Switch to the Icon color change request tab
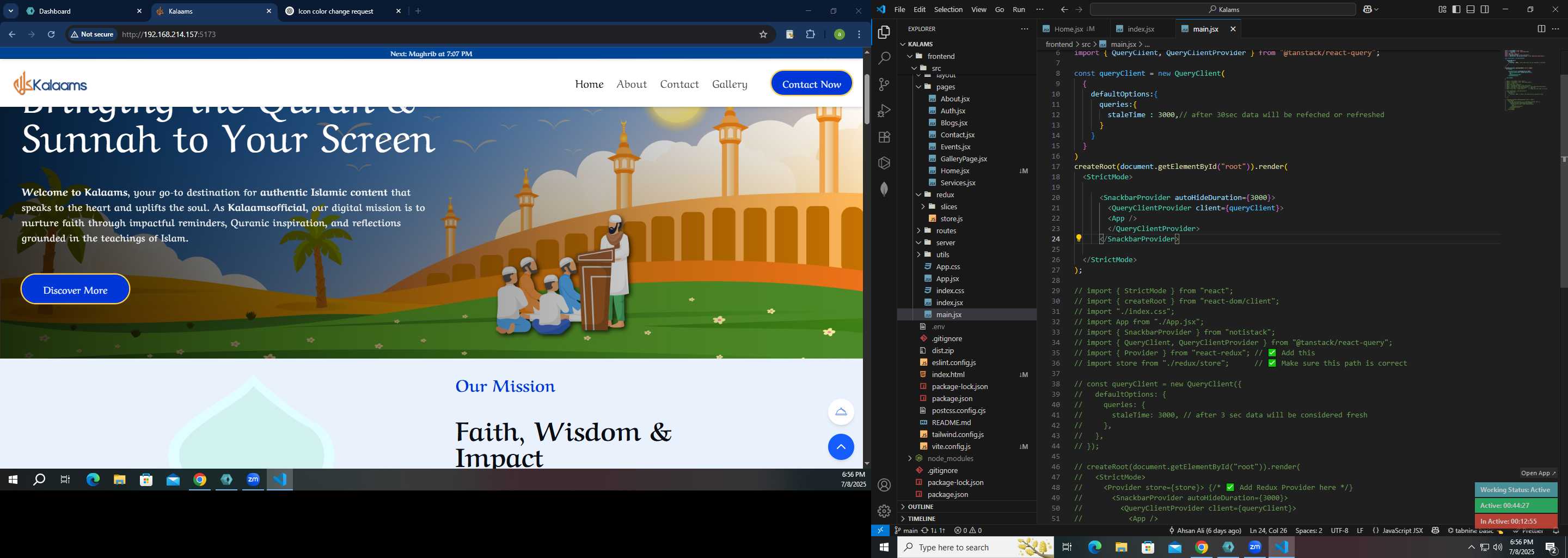The height and width of the screenshot is (558, 1568). pyautogui.click(x=342, y=11)
